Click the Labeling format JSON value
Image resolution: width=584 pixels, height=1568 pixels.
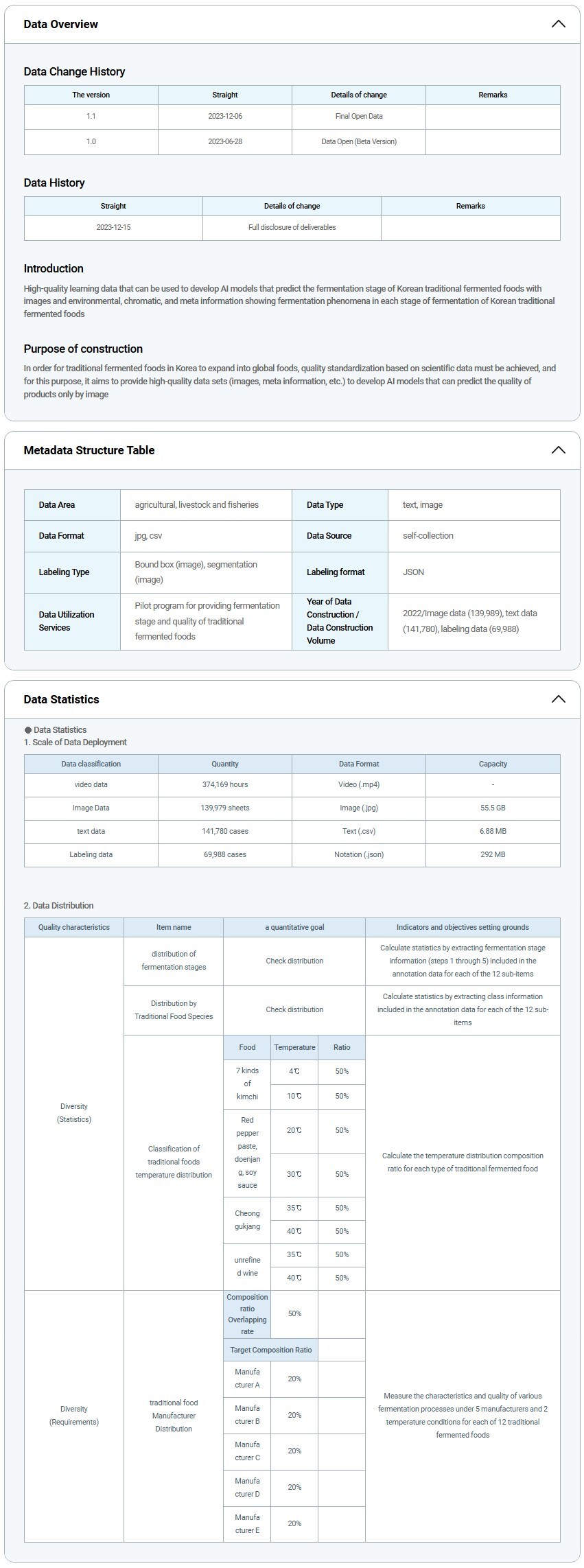(413, 572)
